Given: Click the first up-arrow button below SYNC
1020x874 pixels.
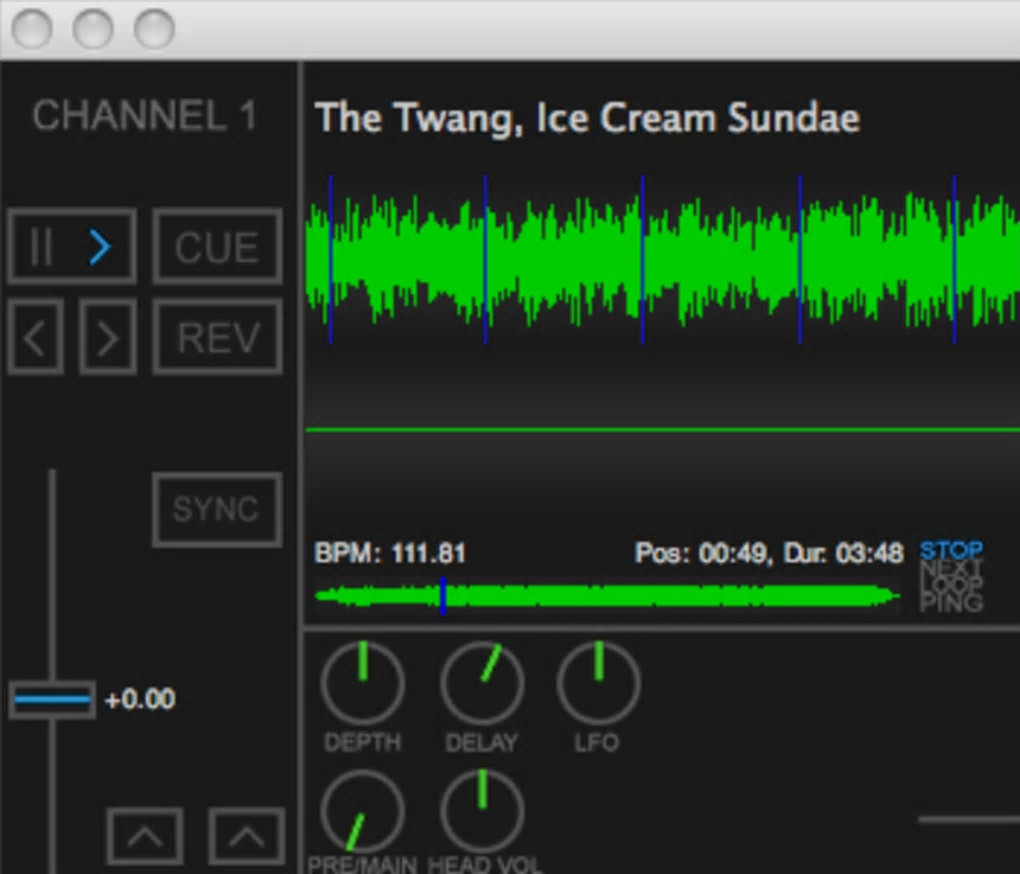Looking at the screenshot, I should [x=144, y=836].
